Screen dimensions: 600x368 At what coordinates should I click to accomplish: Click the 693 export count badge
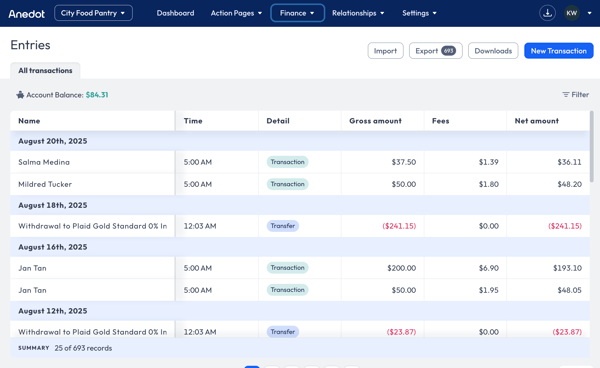point(448,51)
